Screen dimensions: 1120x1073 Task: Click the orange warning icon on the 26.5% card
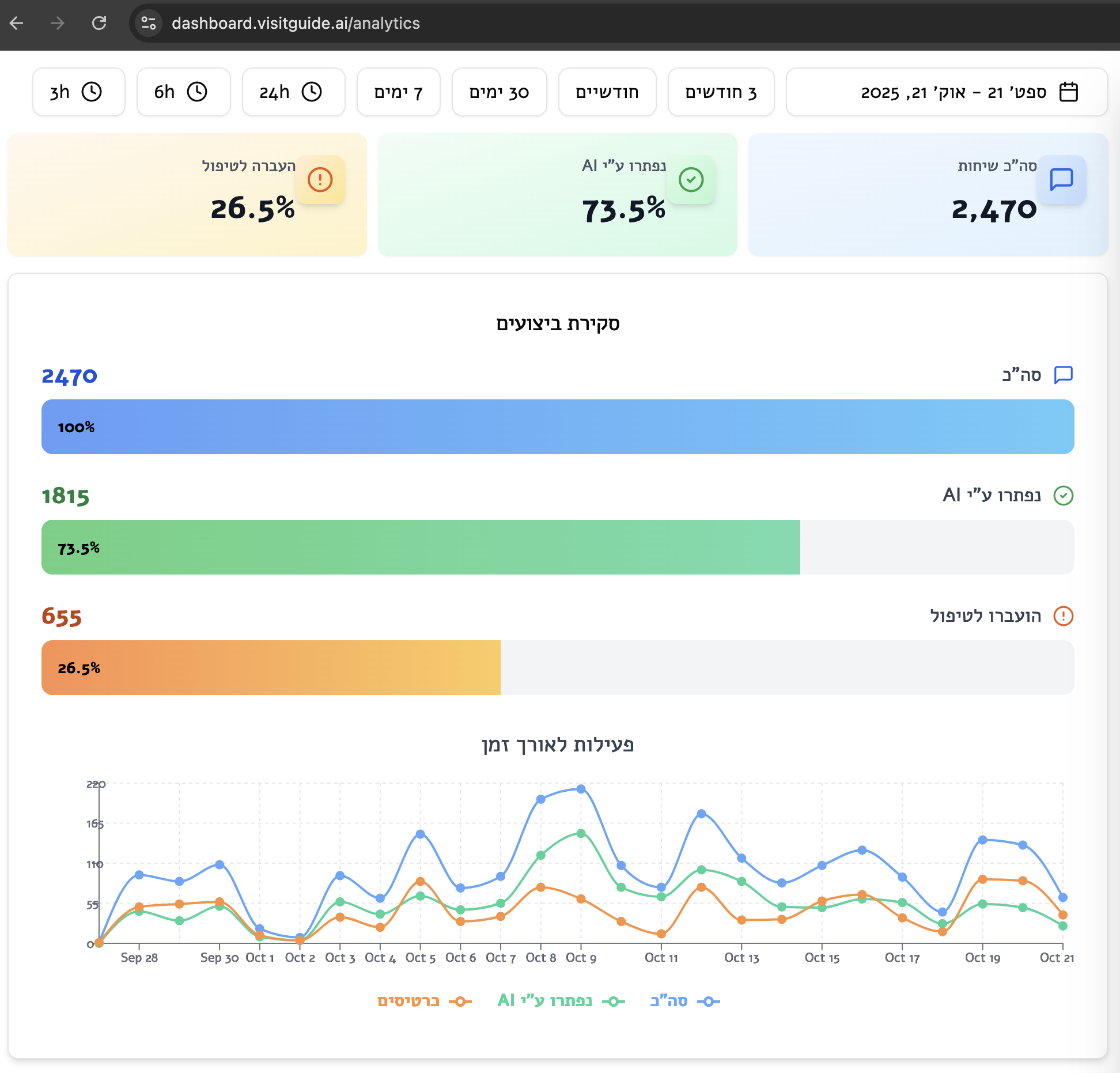pyautogui.click(x=319, y=179)
